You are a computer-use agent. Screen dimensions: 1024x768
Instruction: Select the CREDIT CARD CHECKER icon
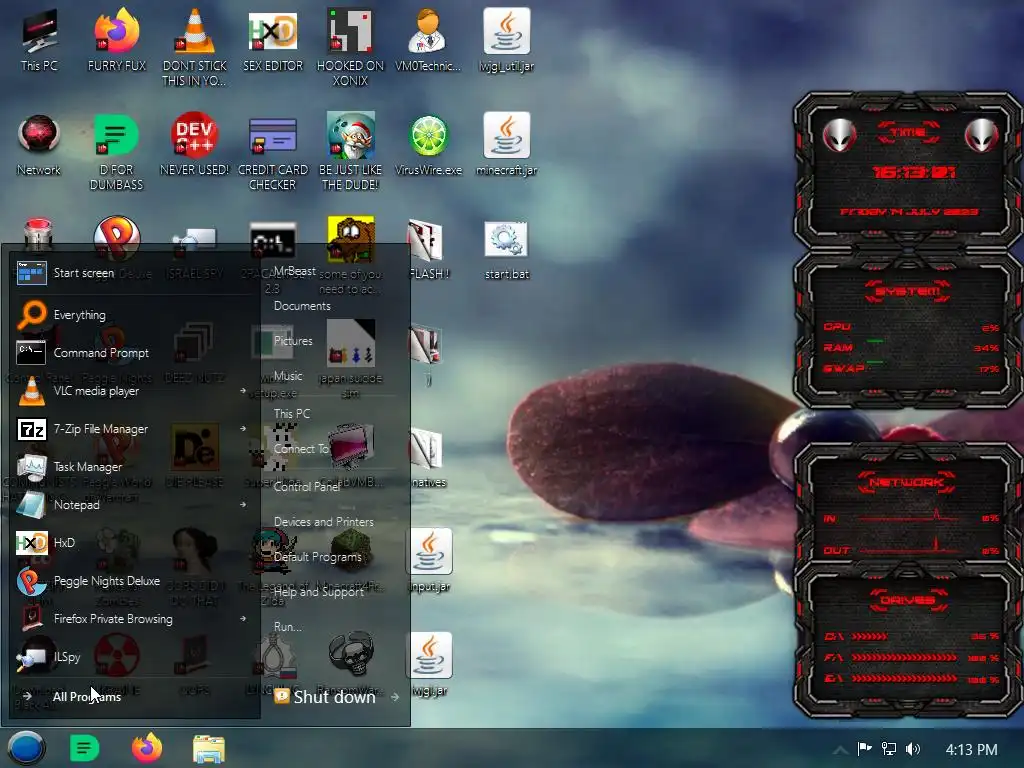273,152
